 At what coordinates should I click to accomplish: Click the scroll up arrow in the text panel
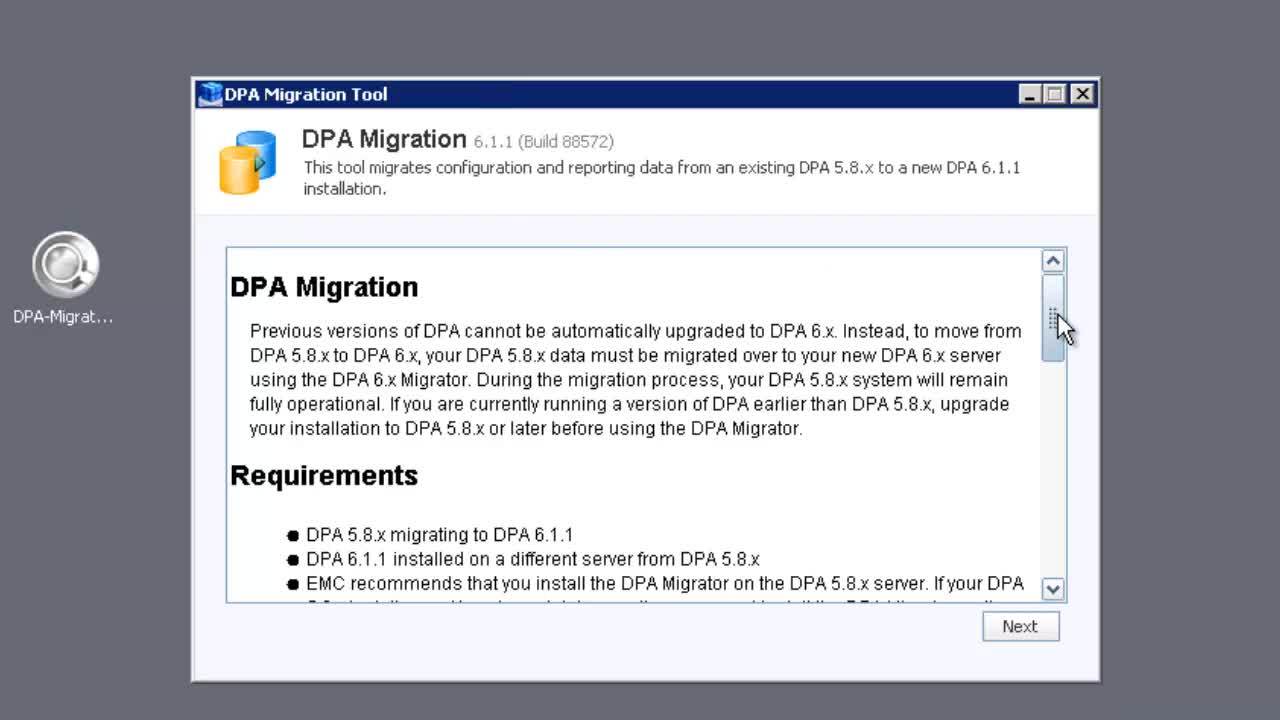point(1052,261)
